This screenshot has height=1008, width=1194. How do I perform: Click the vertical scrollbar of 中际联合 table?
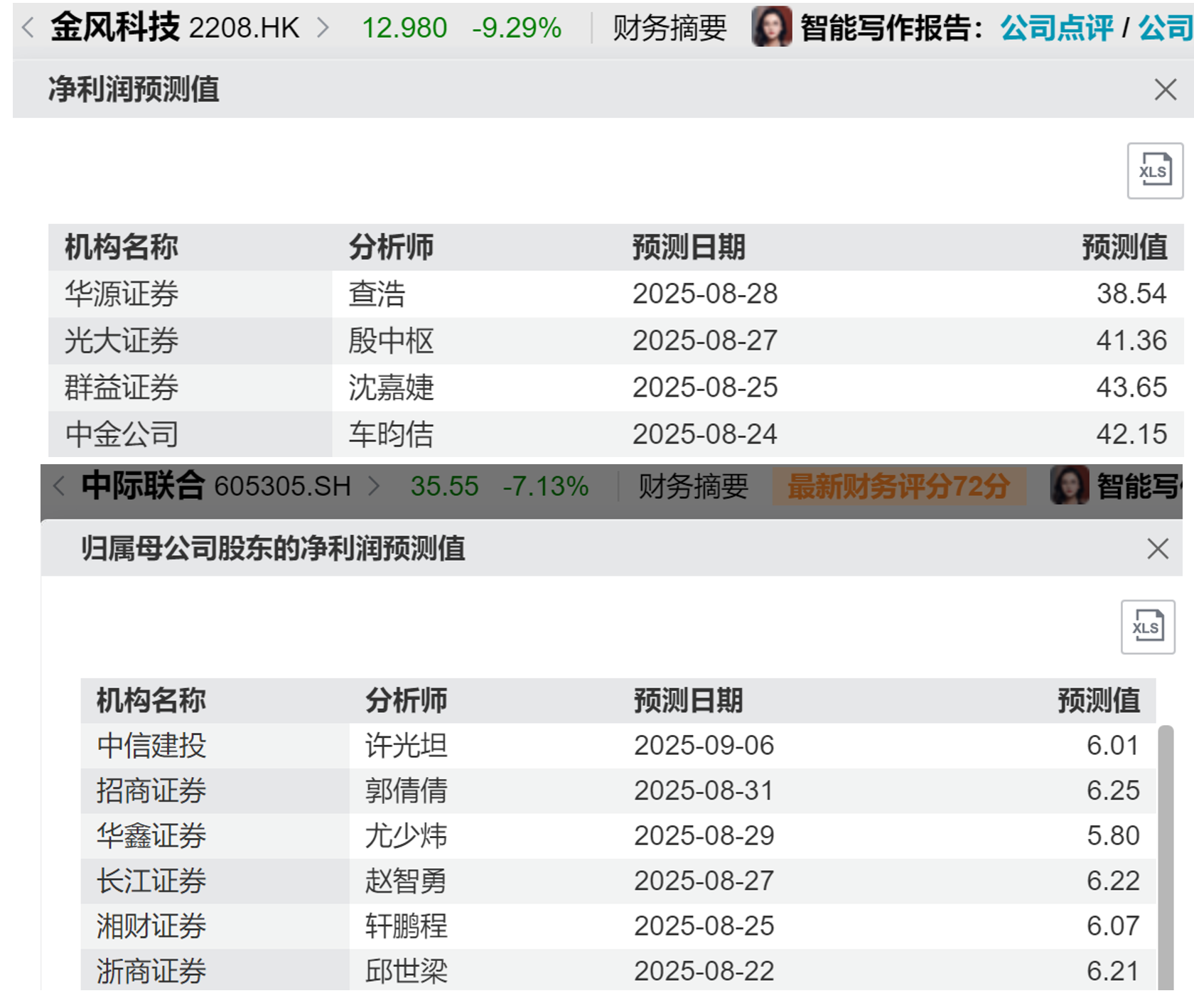[1166, 857]
